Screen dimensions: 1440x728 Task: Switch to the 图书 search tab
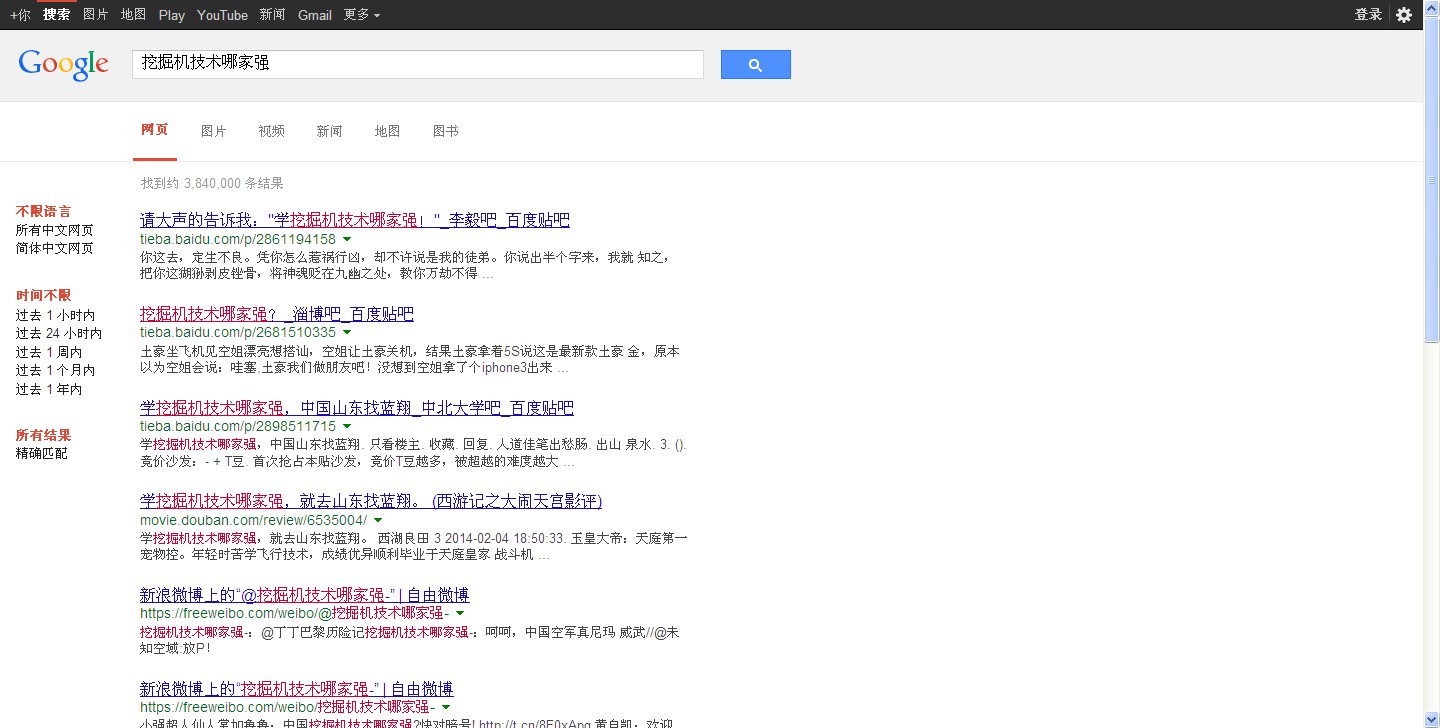(445, 131)
